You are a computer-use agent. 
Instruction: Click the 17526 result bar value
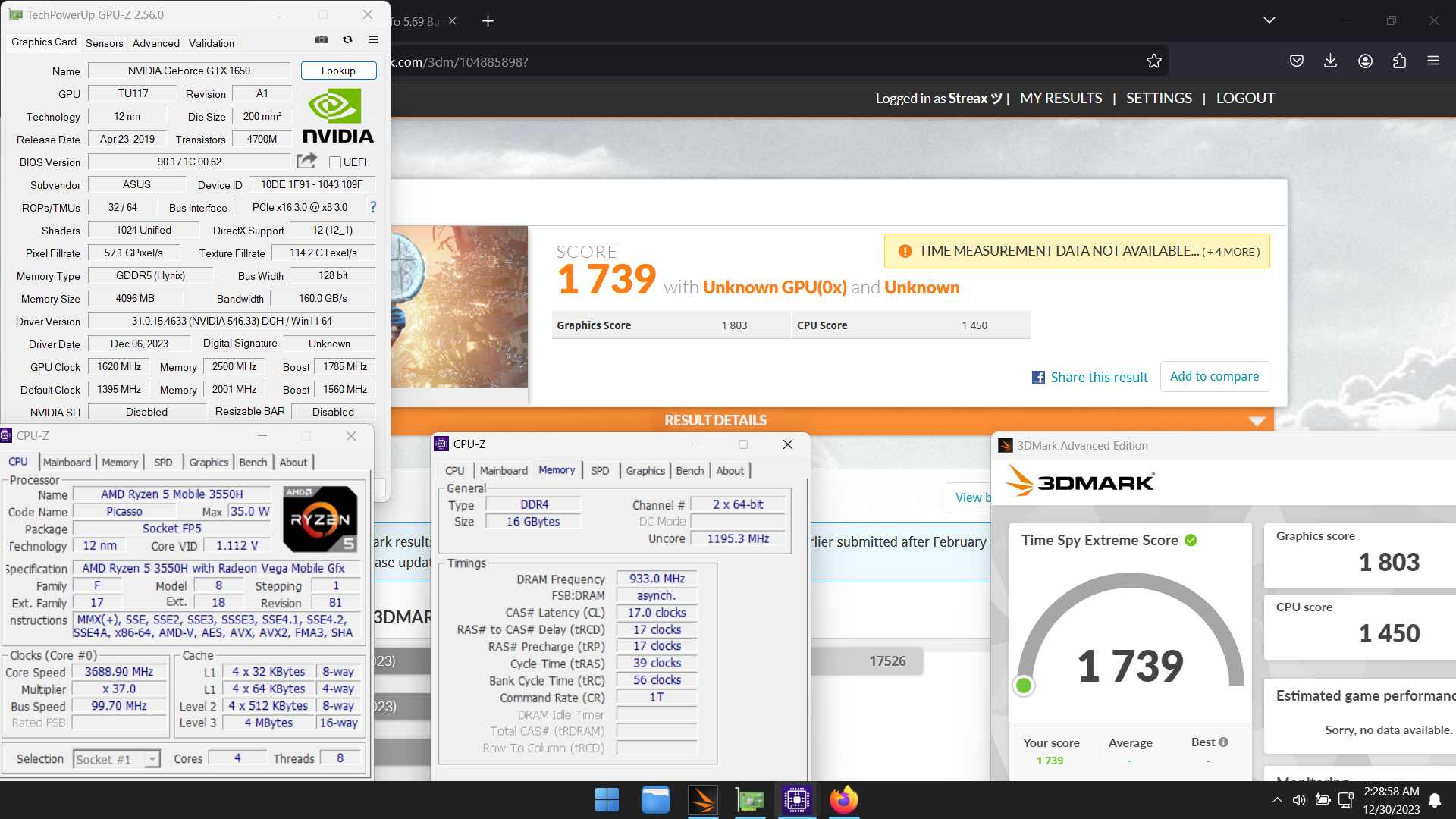pyautogui.click(x=887, y=661)
